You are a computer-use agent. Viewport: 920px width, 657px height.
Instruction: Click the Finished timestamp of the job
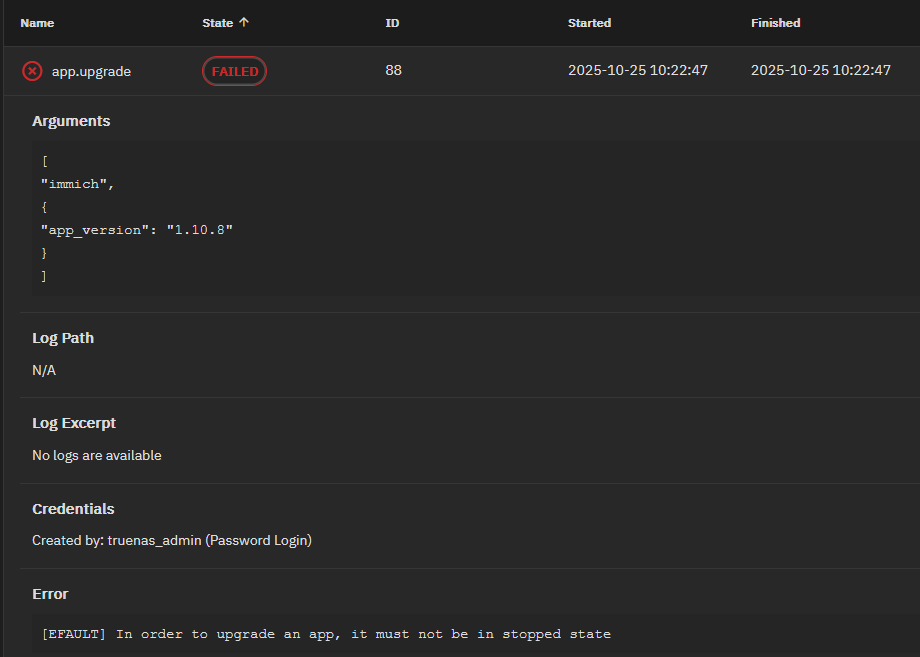click(x=820, y=71)
